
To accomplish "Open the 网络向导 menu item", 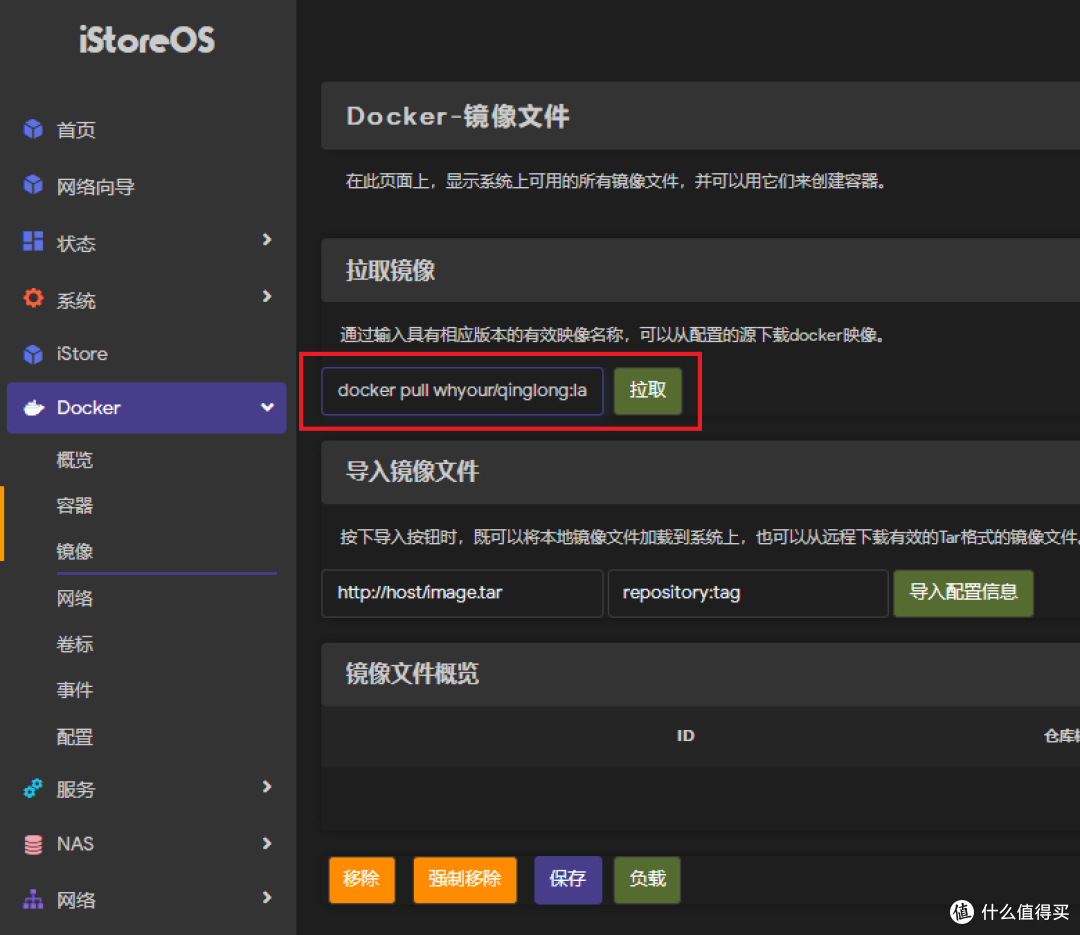I will 96,187.
